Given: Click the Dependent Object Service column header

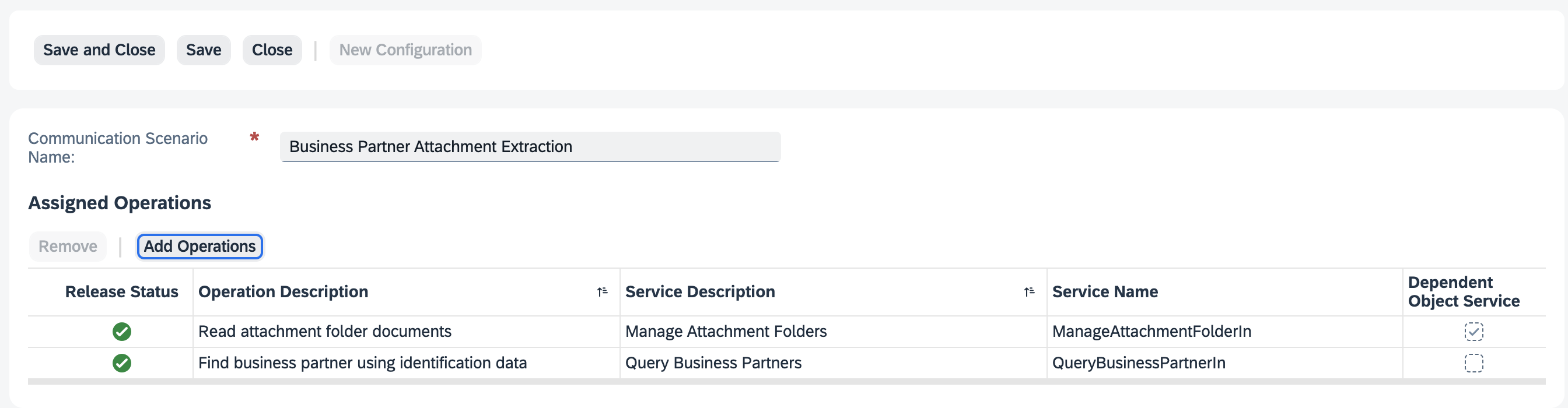Looking at the screenshot, I should [x=1464, y=291].
